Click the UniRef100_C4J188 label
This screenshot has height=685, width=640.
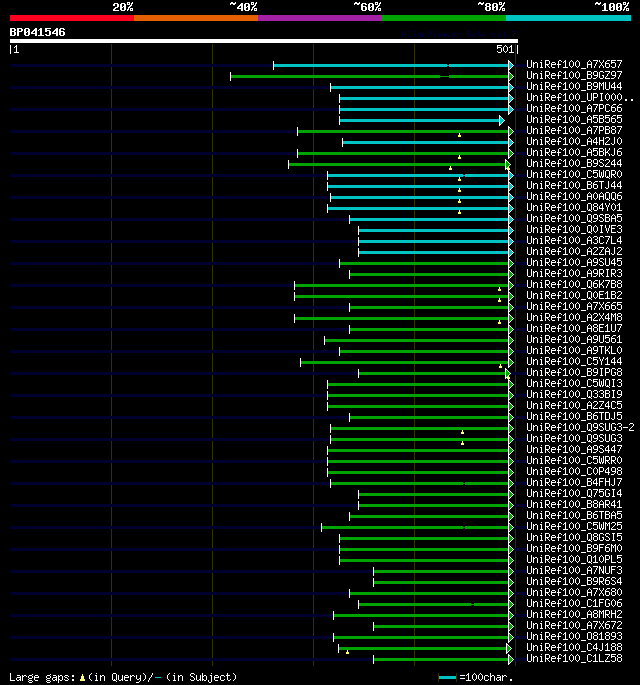(574, 648)
